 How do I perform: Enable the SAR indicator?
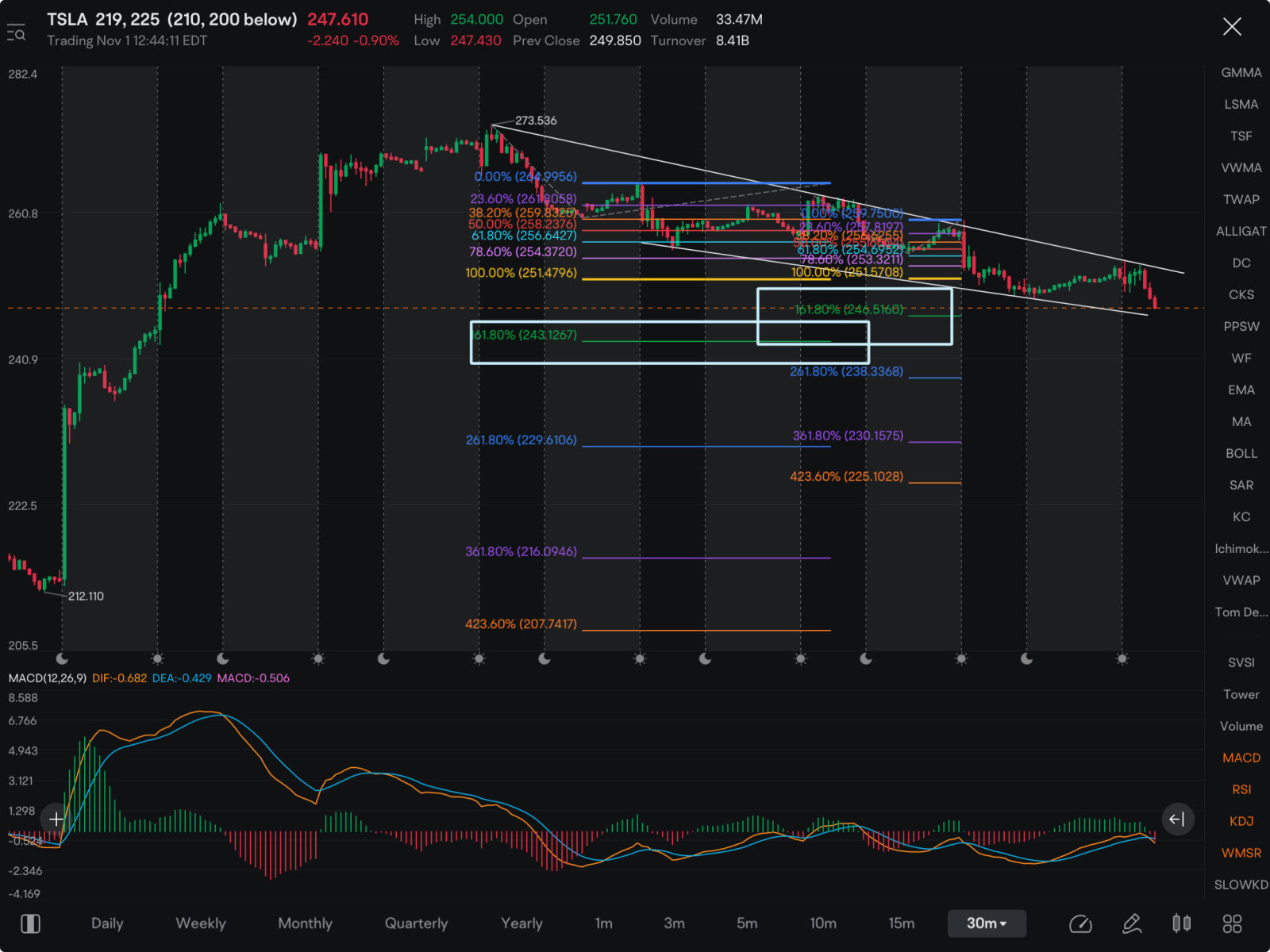click(x=1241, y=486)
